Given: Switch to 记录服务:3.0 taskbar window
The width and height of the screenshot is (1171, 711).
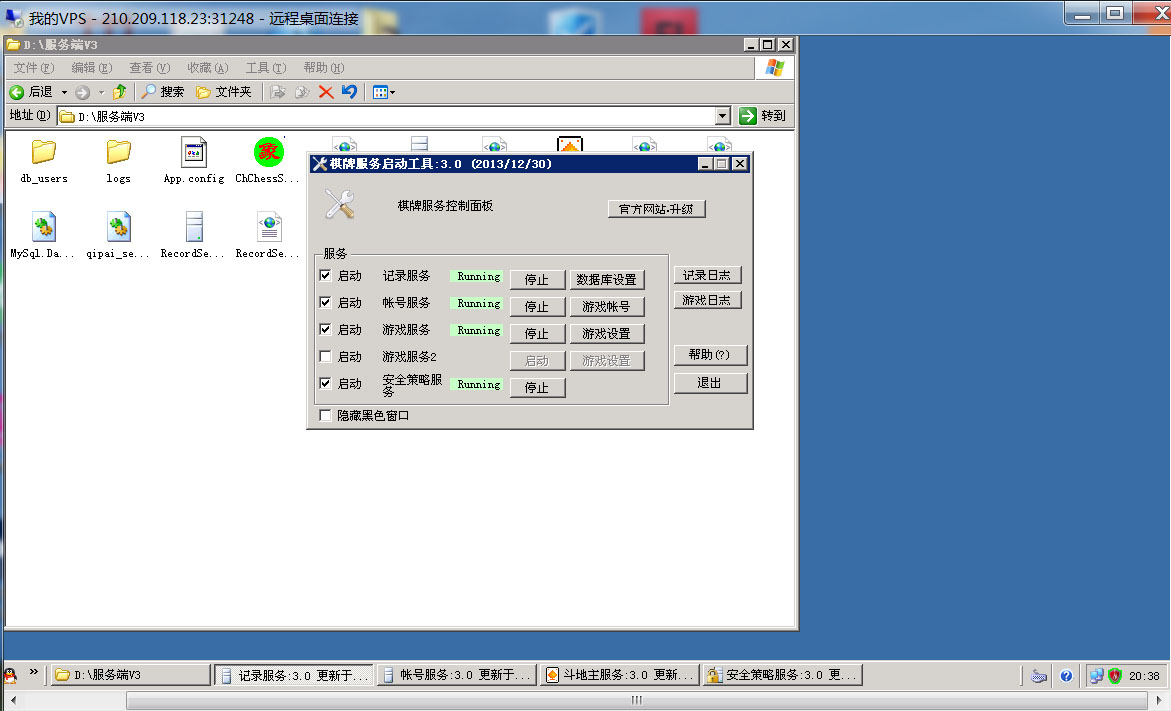Looking at the screenshot, I should point(294,675).
